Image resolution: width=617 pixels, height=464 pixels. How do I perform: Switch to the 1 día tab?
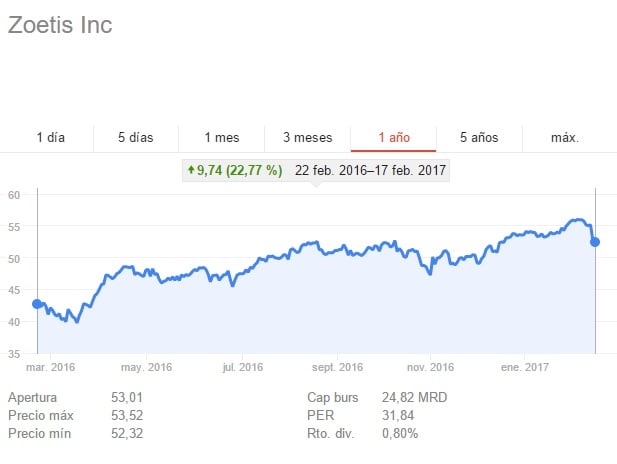(50, 137)
